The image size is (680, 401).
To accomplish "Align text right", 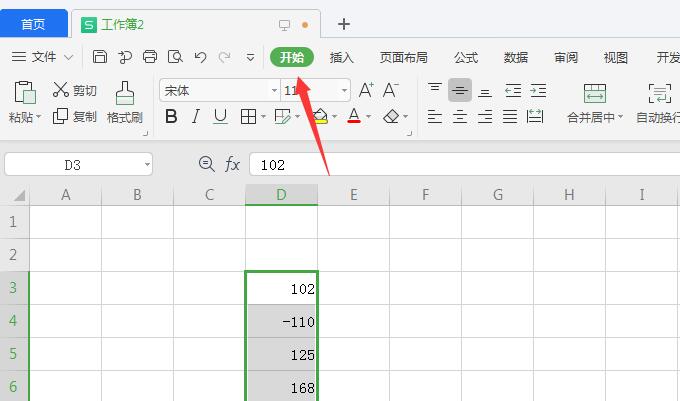I will [485, 117].
